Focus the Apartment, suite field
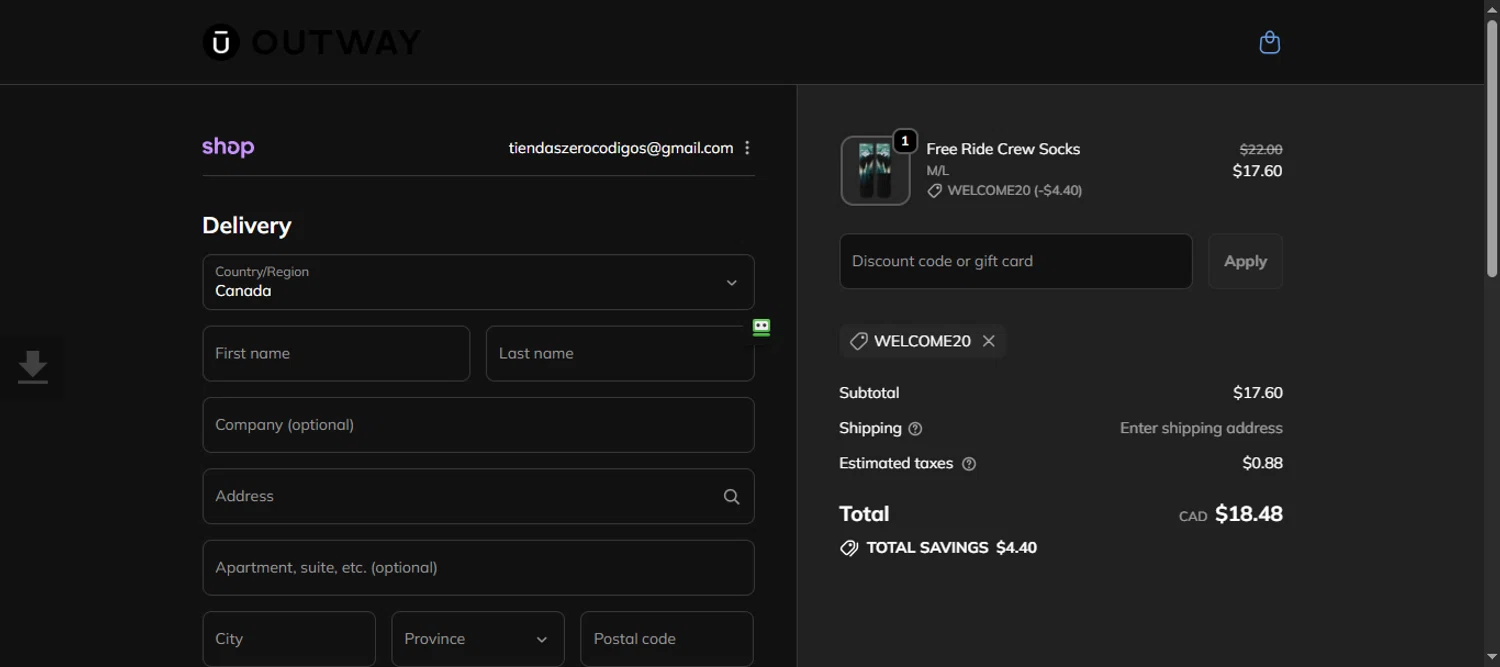This screenshot has width=1500, height=667. click(478, 568)
